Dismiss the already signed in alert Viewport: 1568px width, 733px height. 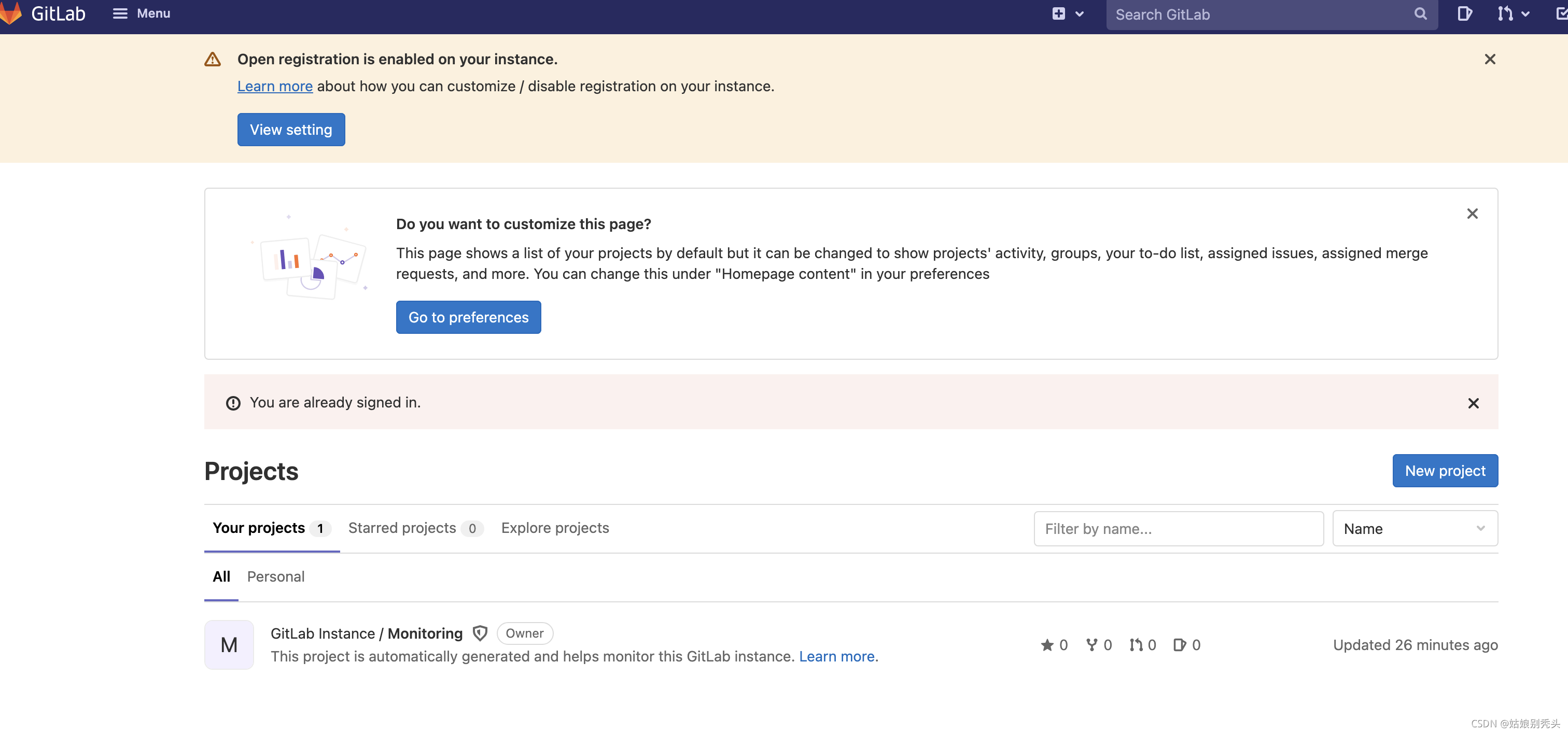coord(1473,403)
